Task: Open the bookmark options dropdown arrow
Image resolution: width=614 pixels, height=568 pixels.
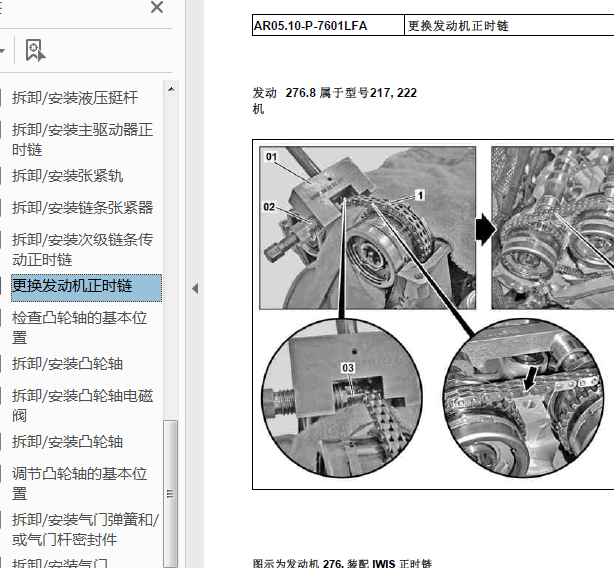Action: pos(2,50)
